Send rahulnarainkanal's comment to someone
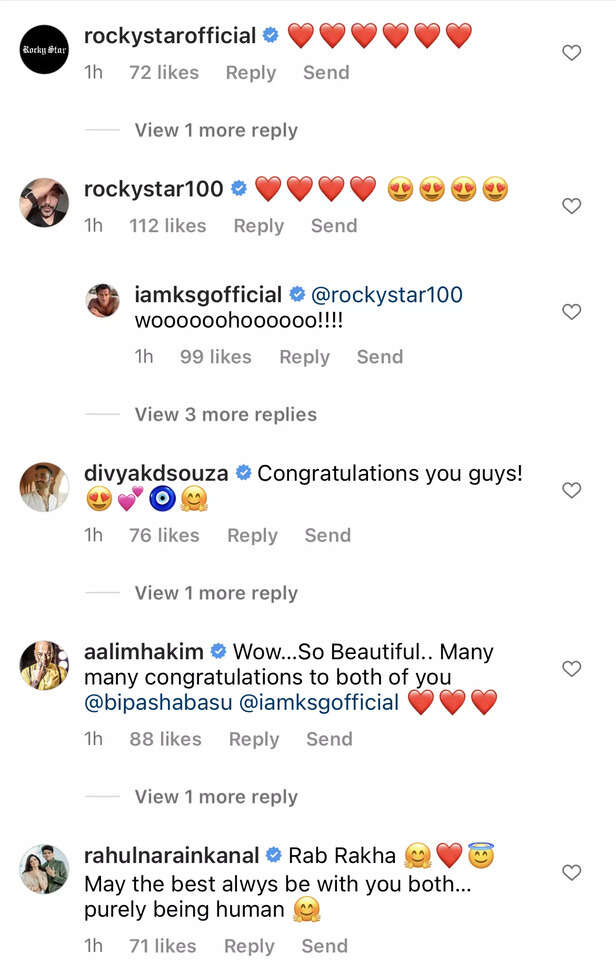This screenshot has height=962, width=616. (324, 945)
